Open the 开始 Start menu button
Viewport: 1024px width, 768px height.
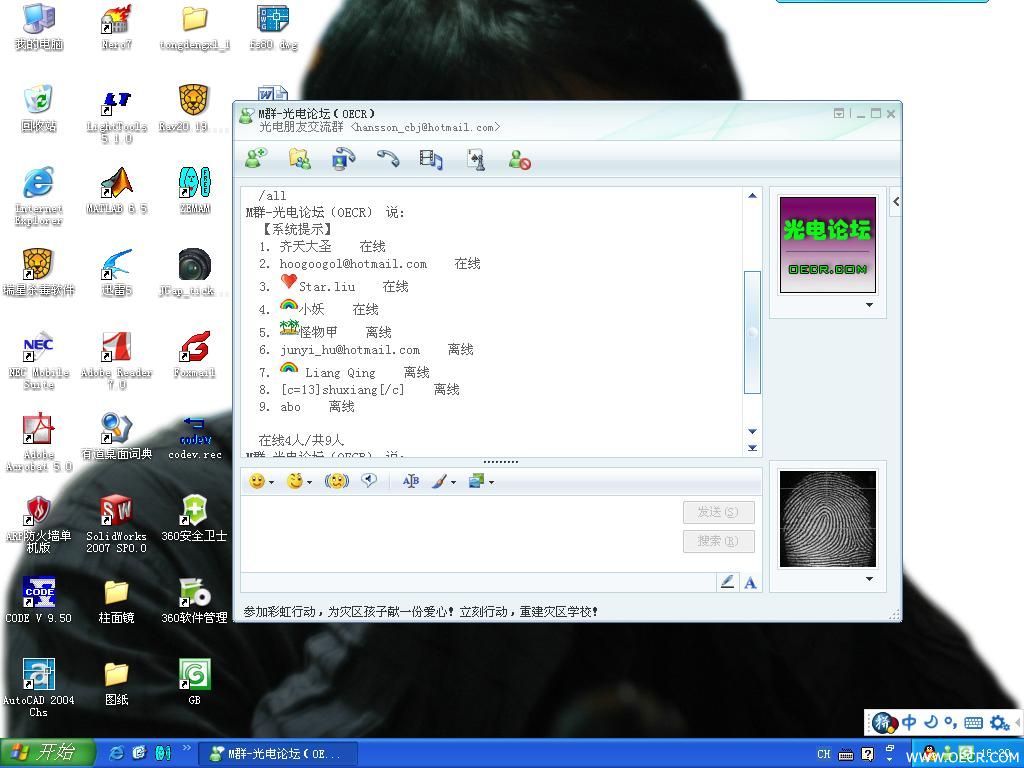click(x=47, y=753)
